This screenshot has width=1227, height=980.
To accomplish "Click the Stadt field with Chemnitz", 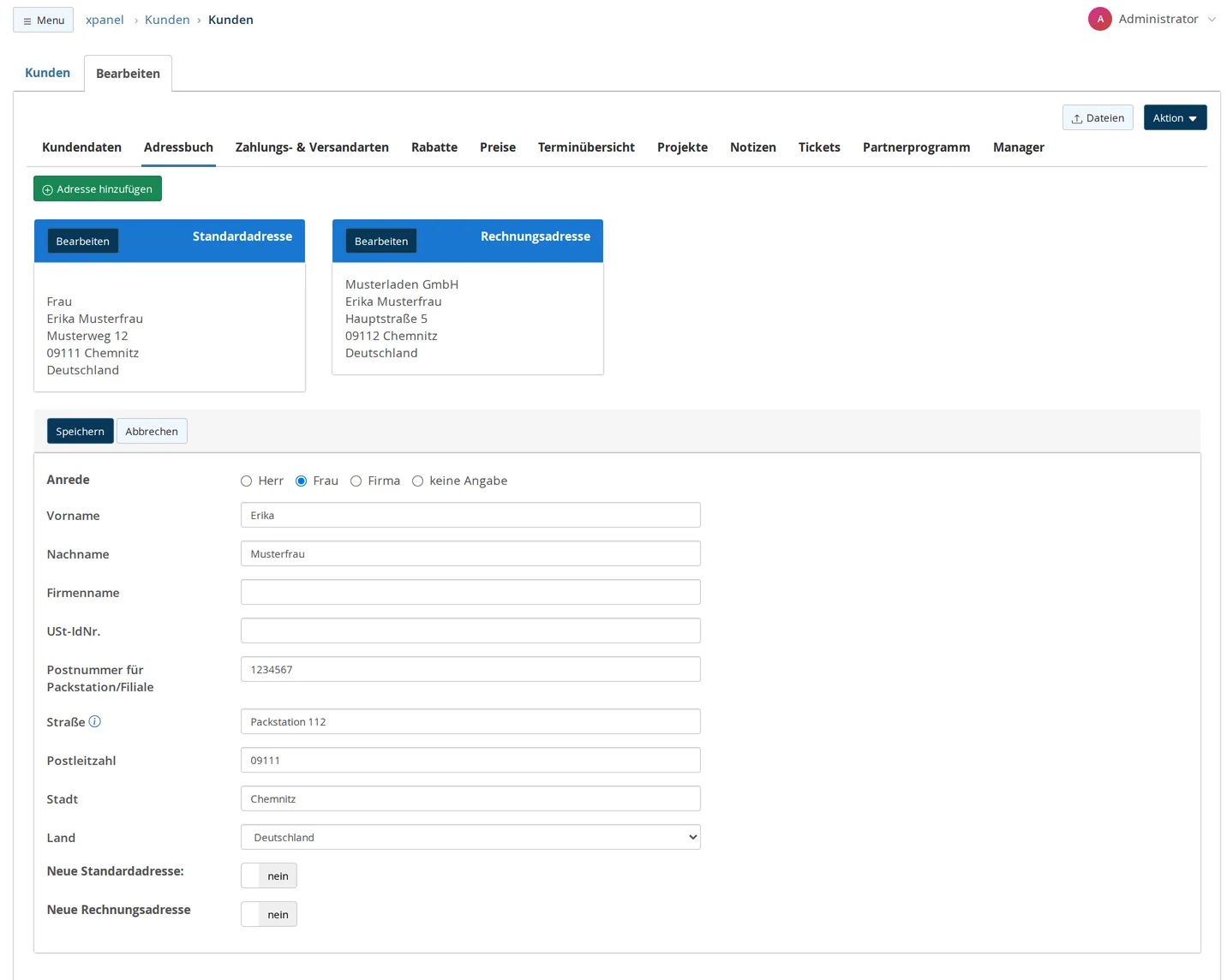I will point(470,798).
